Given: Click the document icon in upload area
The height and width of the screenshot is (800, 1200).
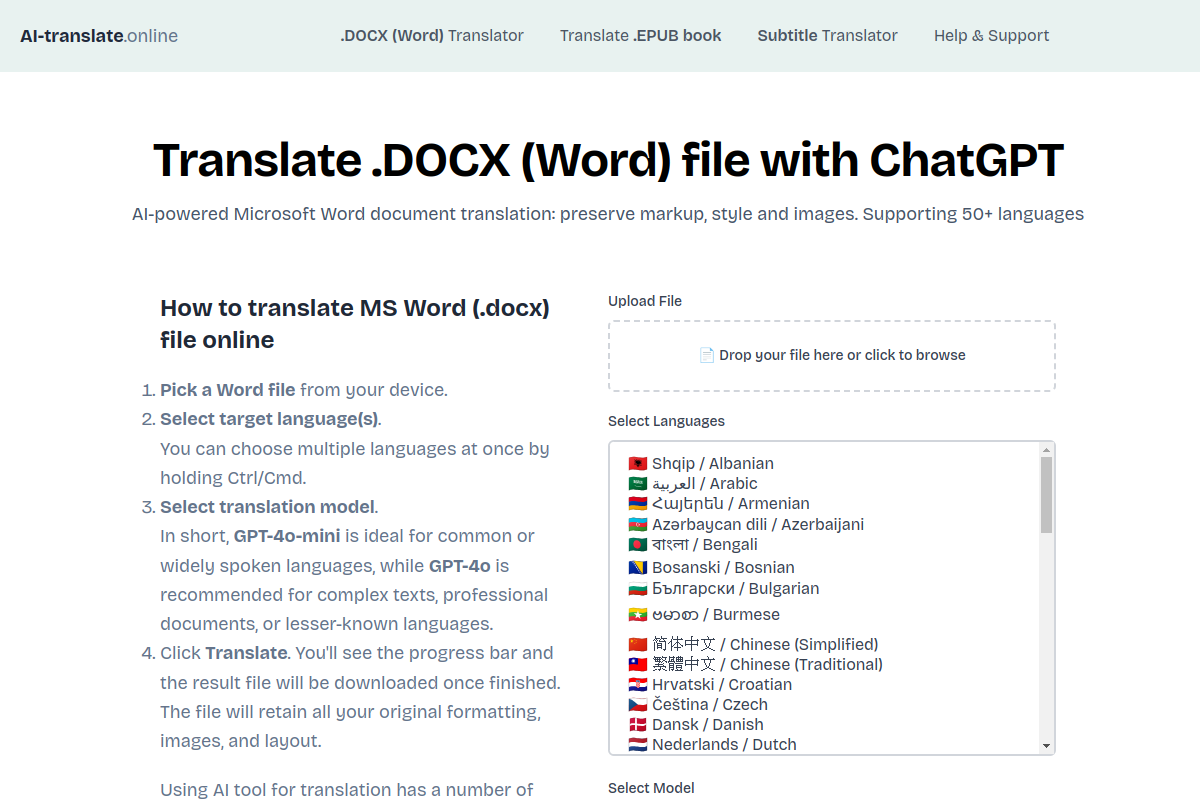Looking at the screenshot, I should 707,355.
